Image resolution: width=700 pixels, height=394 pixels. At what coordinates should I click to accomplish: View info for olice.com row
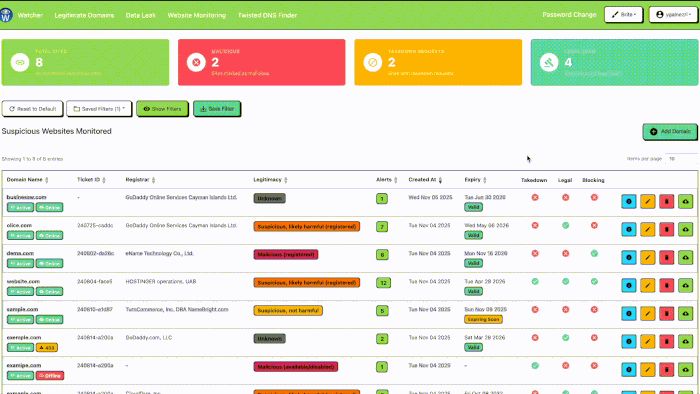point(629,229)
